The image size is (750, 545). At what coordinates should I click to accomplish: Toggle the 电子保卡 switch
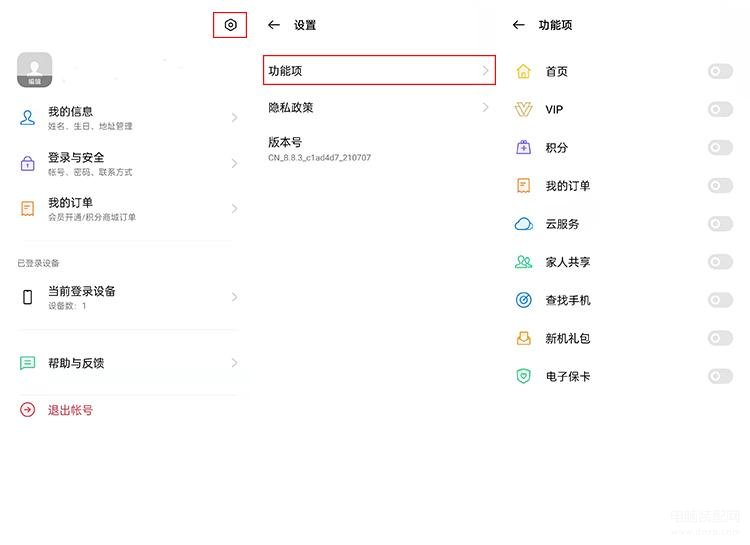pos(720,376)
